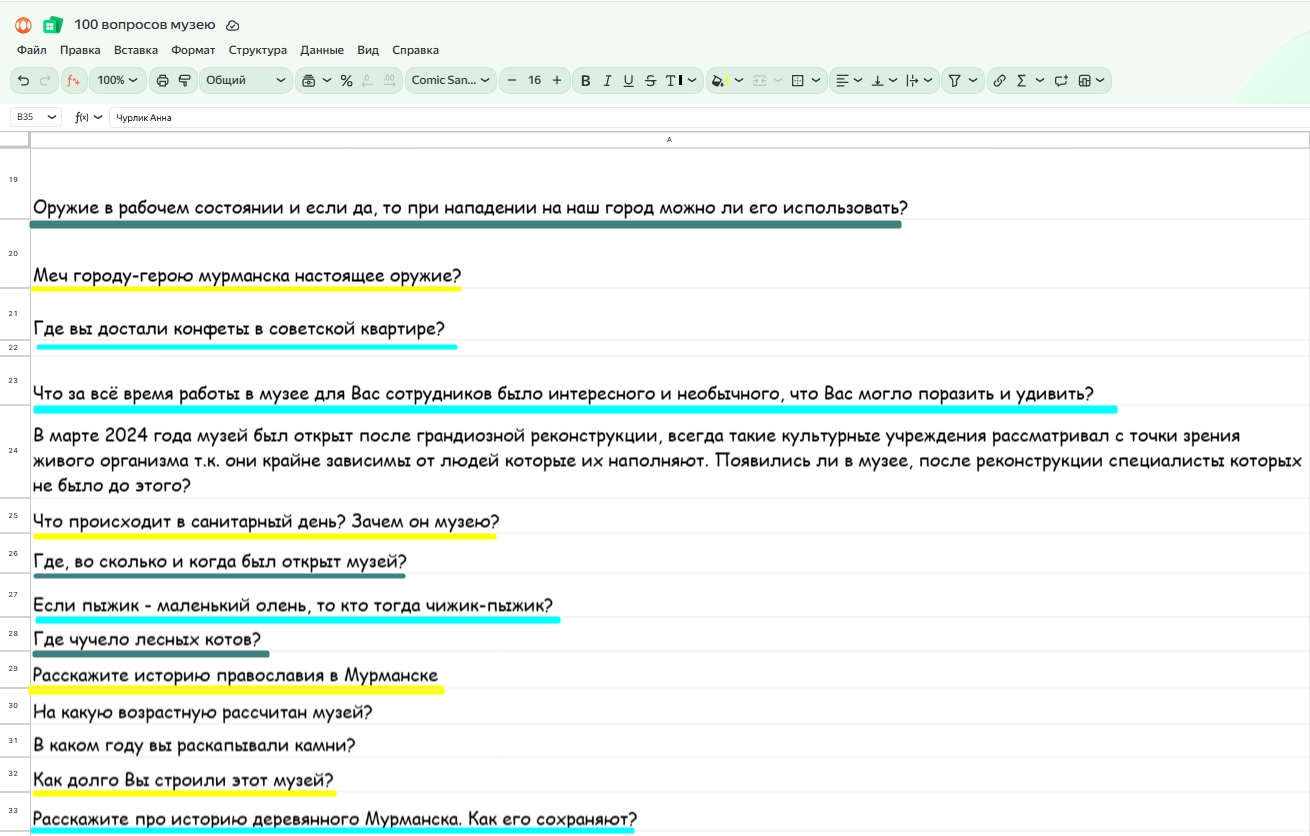The width and height of the screenshot is (1310, 836).
Task: Click the undo arrow icon
Action: [x=24, y=80]
